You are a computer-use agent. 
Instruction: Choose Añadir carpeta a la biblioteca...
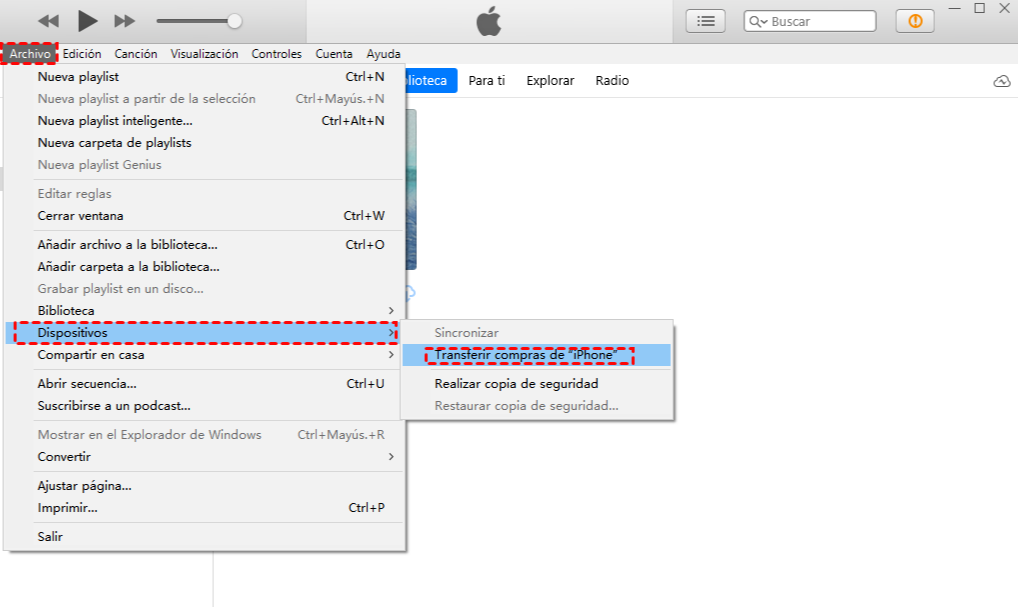pos(205,267)
